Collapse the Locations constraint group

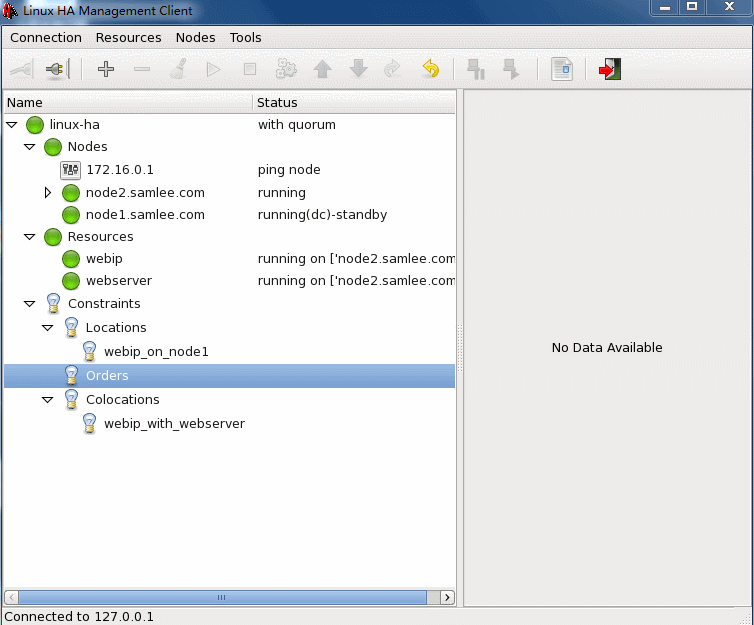48,328
